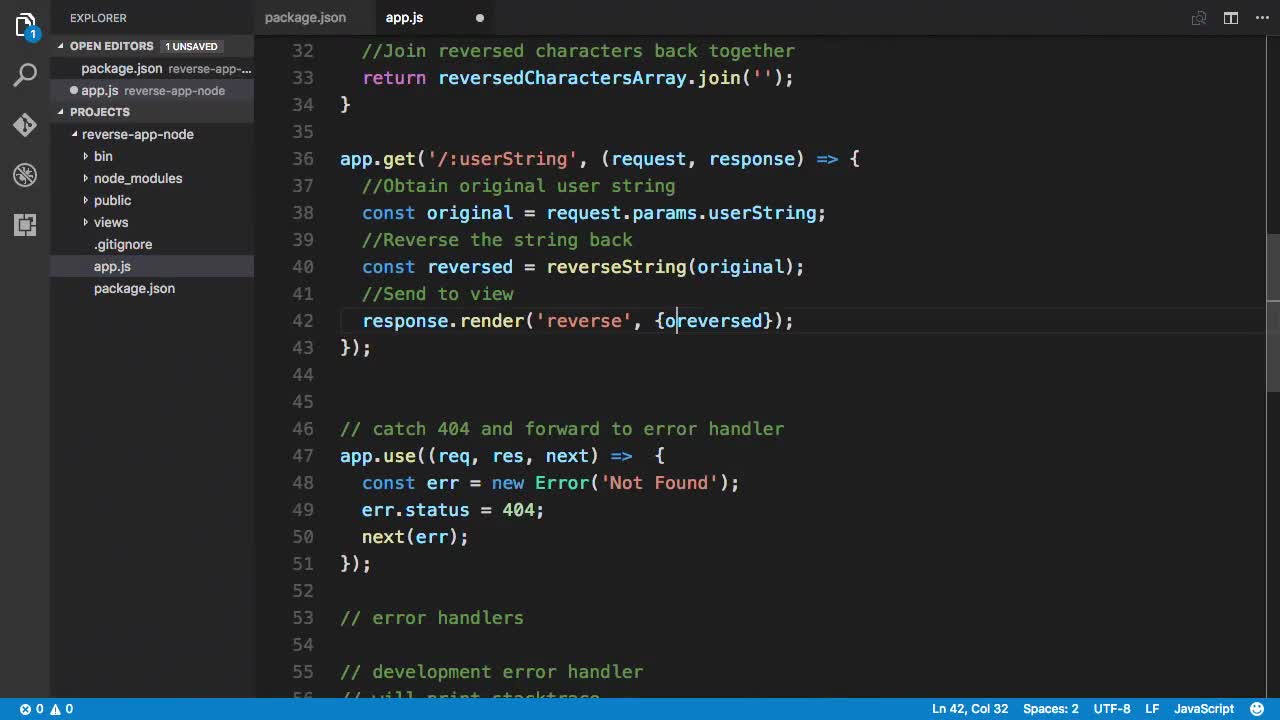Screen dimensions: 1280x720
Task: Open package.json in the project tree
Action: pos(134,288)
